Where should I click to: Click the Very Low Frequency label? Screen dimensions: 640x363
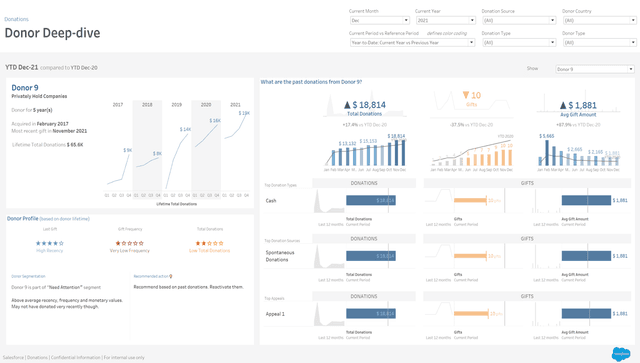pos(129,251)
